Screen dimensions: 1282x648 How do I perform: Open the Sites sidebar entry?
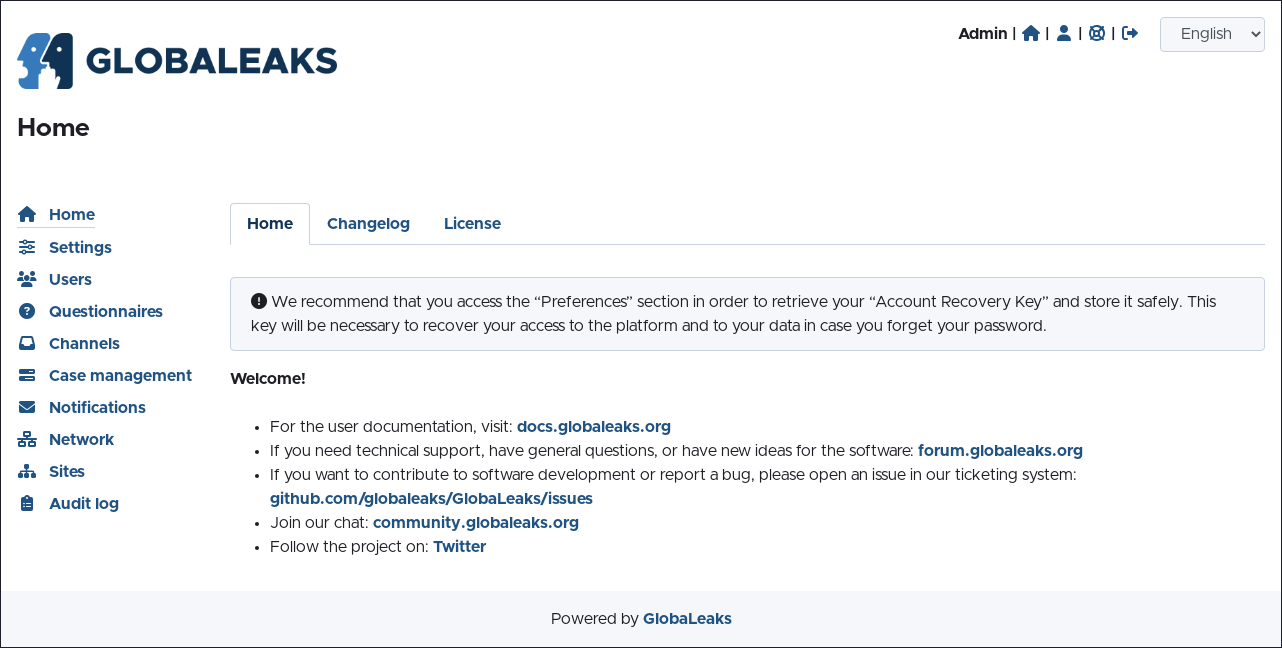click(67, 471)
